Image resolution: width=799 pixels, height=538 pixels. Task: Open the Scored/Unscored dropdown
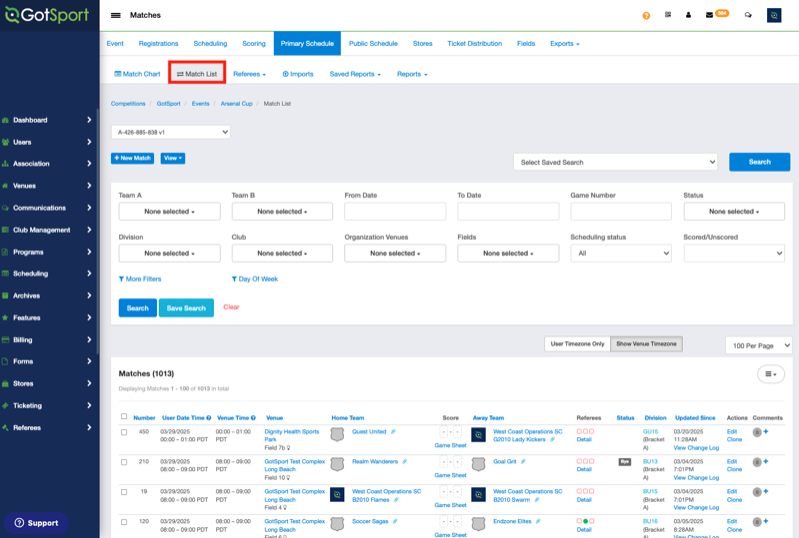(x=734, y=253)
